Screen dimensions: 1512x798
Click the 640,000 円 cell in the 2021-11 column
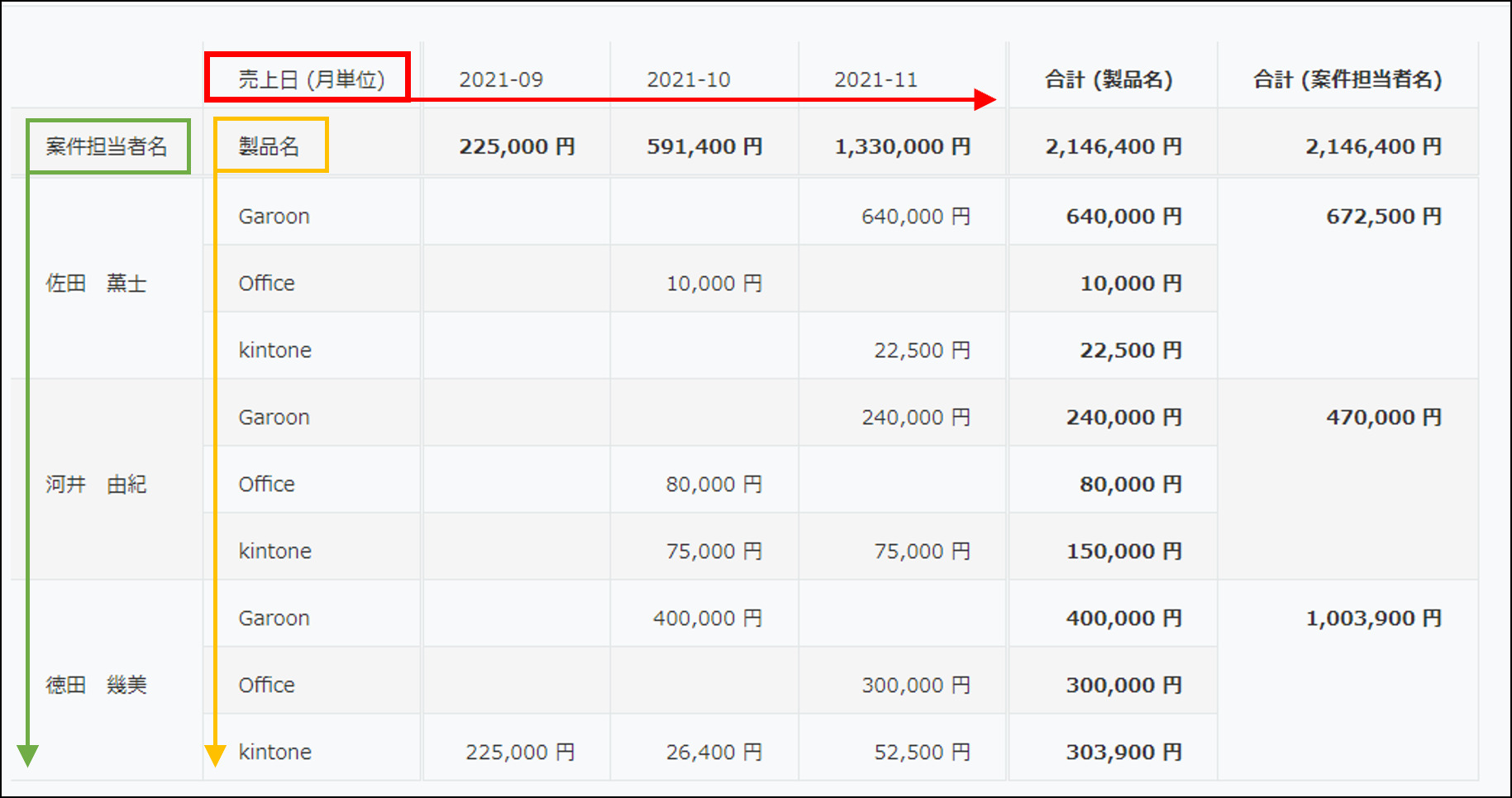click(x=916, y=216)
